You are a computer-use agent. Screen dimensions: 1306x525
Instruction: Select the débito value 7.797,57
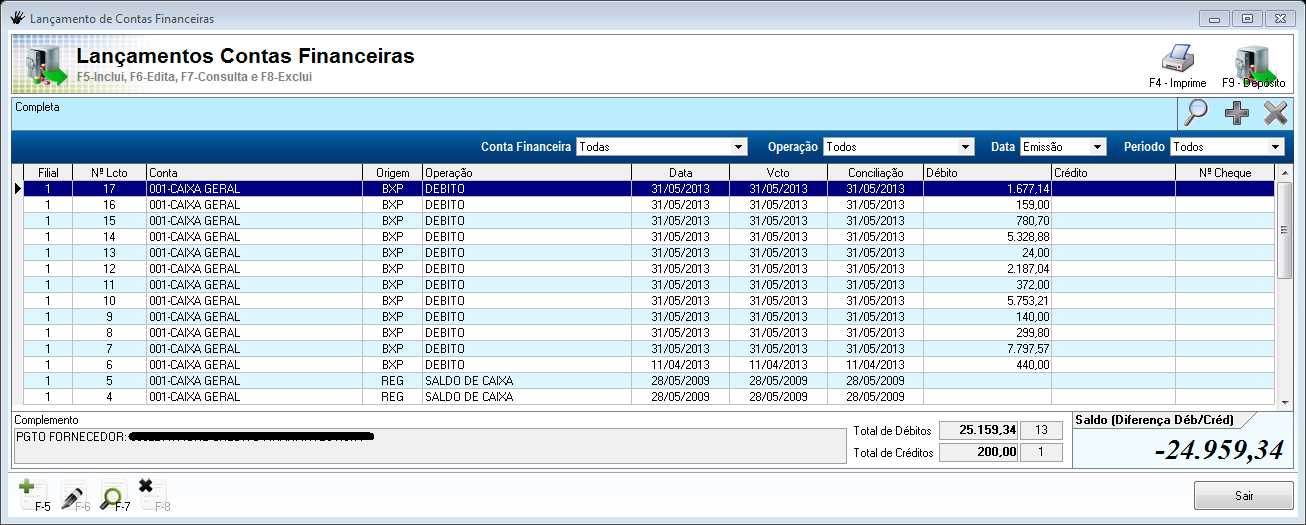(x=1026, y=348)
